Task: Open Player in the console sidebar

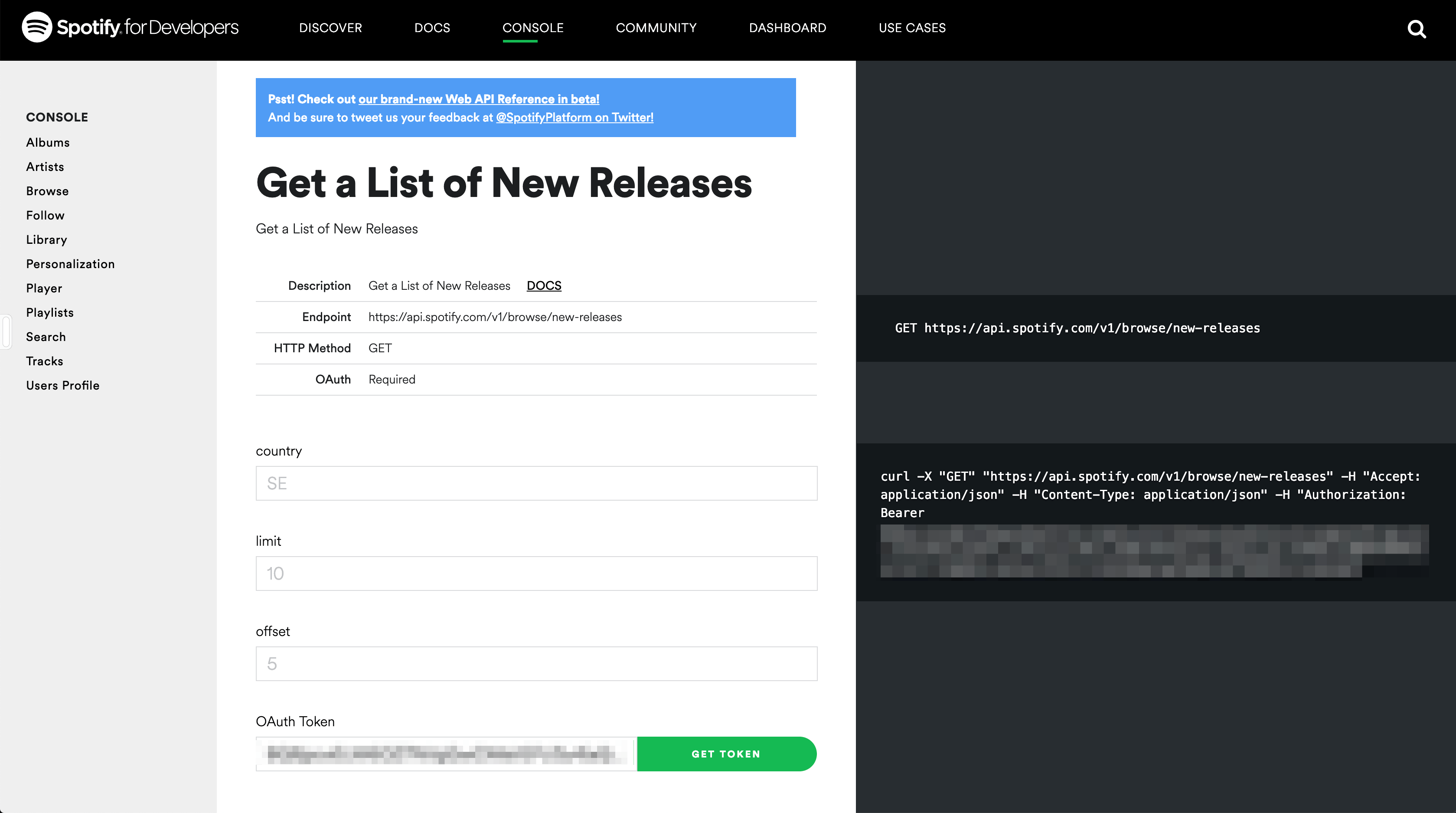Action: 44,288
